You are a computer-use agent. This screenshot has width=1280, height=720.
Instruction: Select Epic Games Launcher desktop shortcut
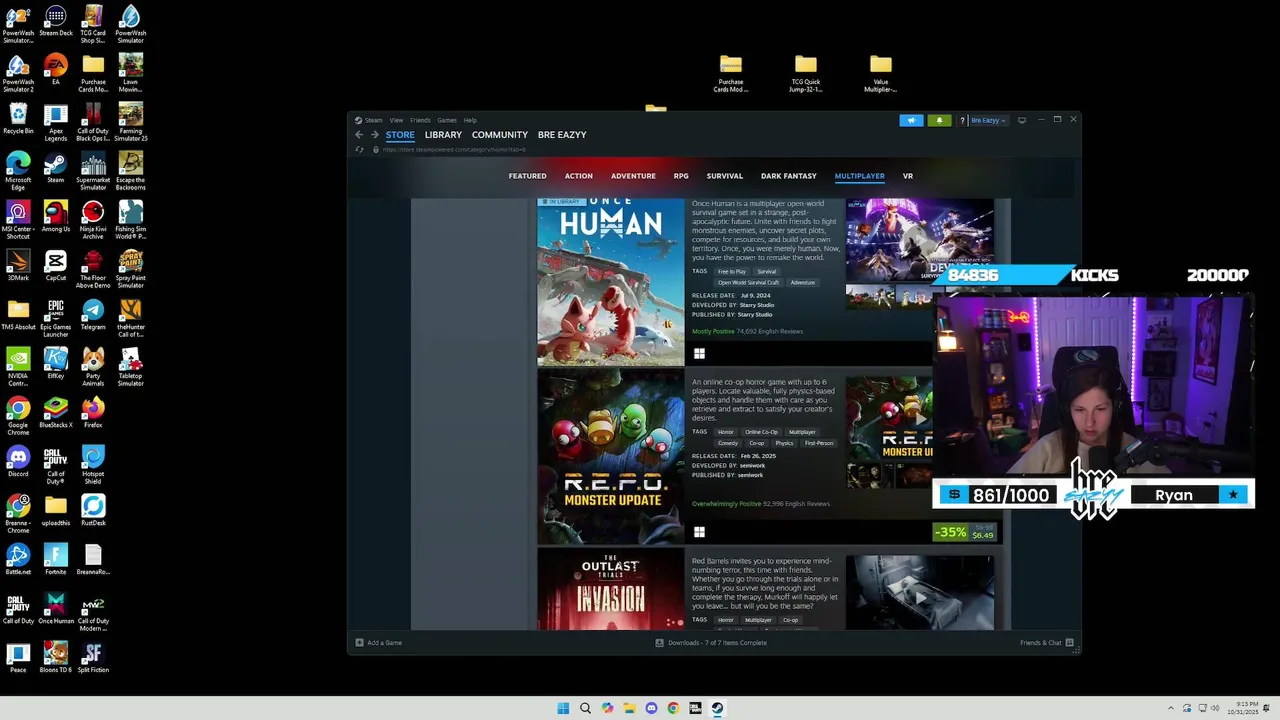(x=56, y=319)
